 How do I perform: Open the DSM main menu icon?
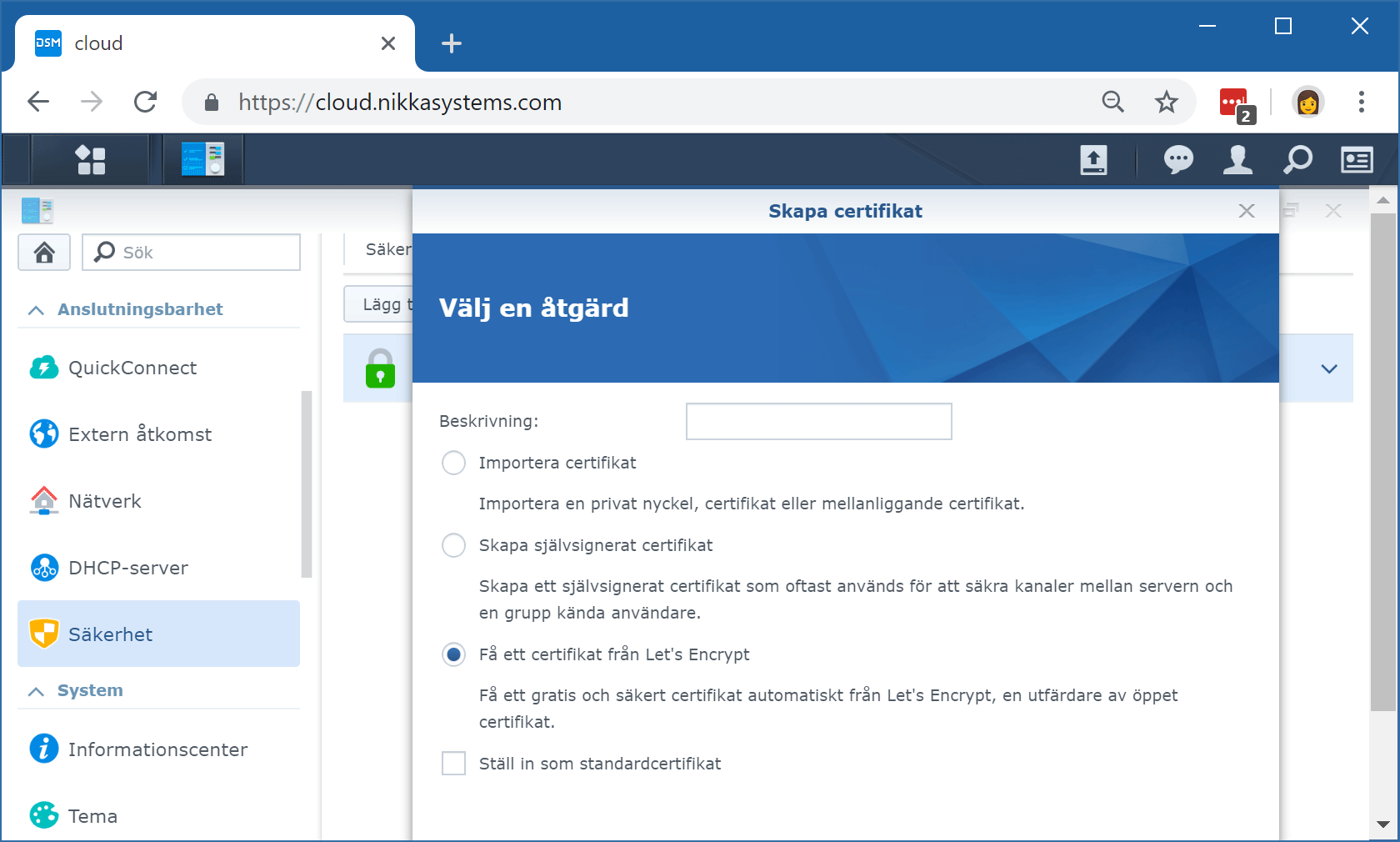coord(91,159)
